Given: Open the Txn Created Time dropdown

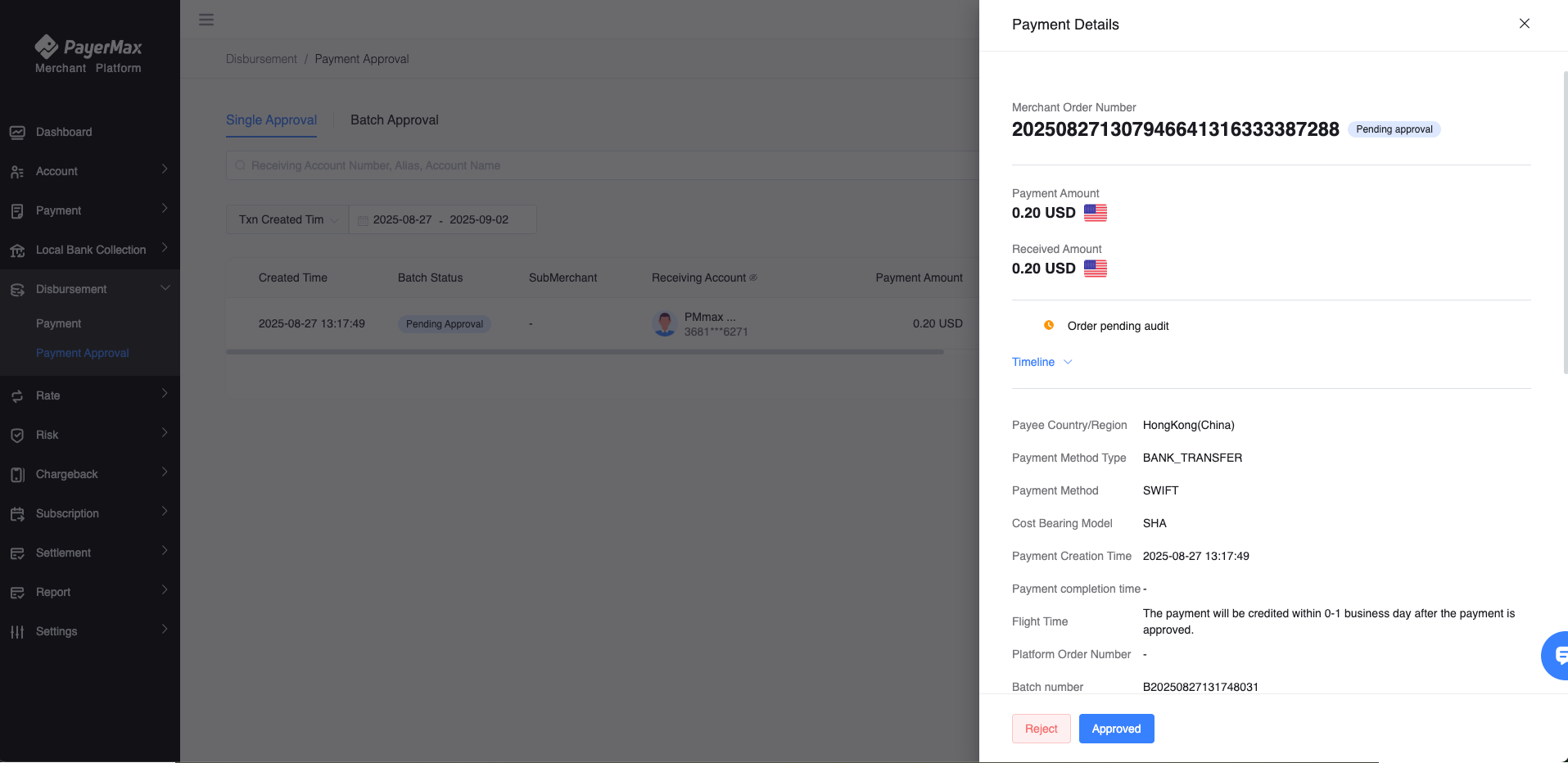Looking at the screenshot, I should [x=287, y=219].
